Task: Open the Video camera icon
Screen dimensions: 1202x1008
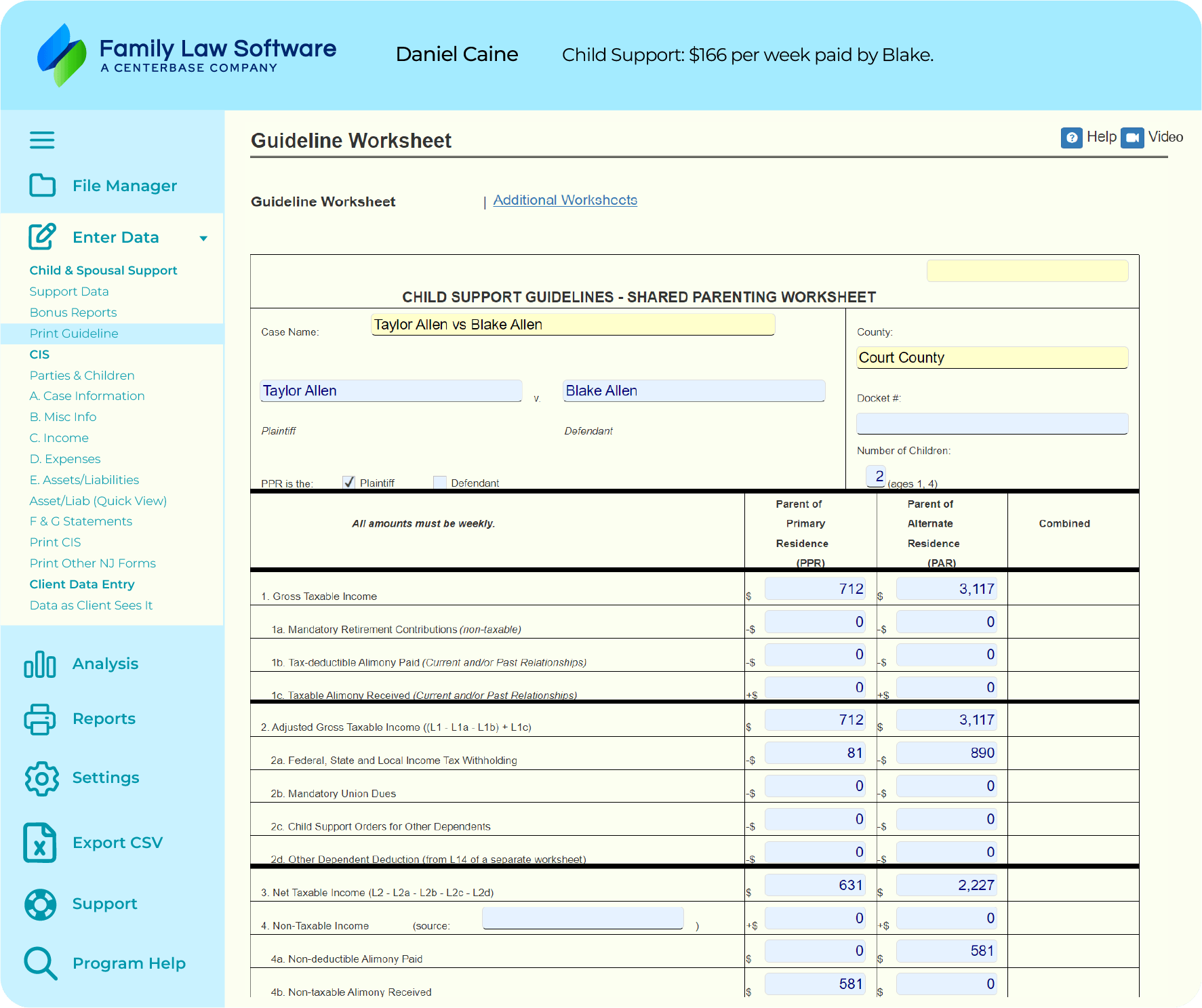Action: [x=1131, y=138]
